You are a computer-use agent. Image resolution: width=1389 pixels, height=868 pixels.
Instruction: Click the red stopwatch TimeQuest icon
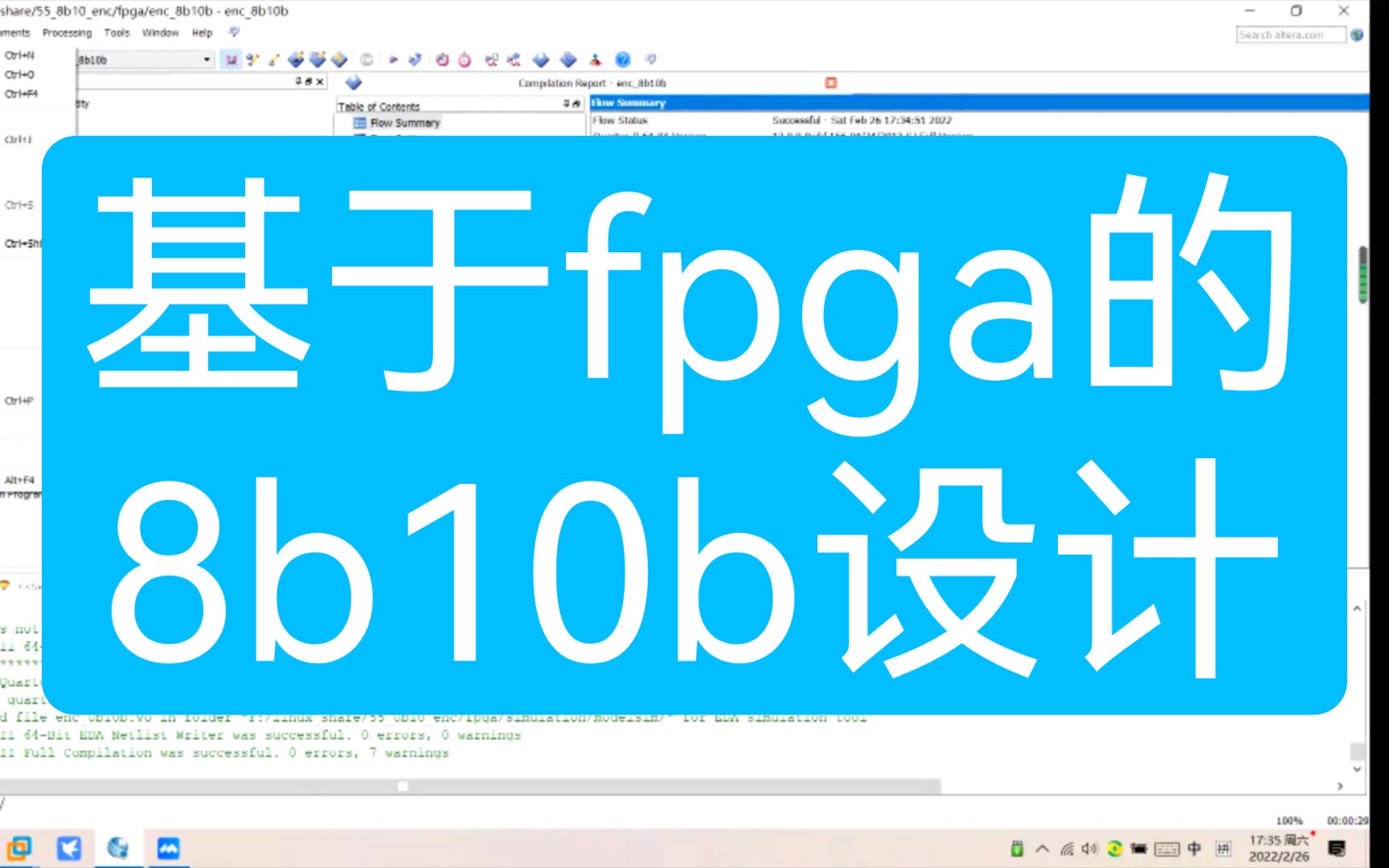pos(465,59)
